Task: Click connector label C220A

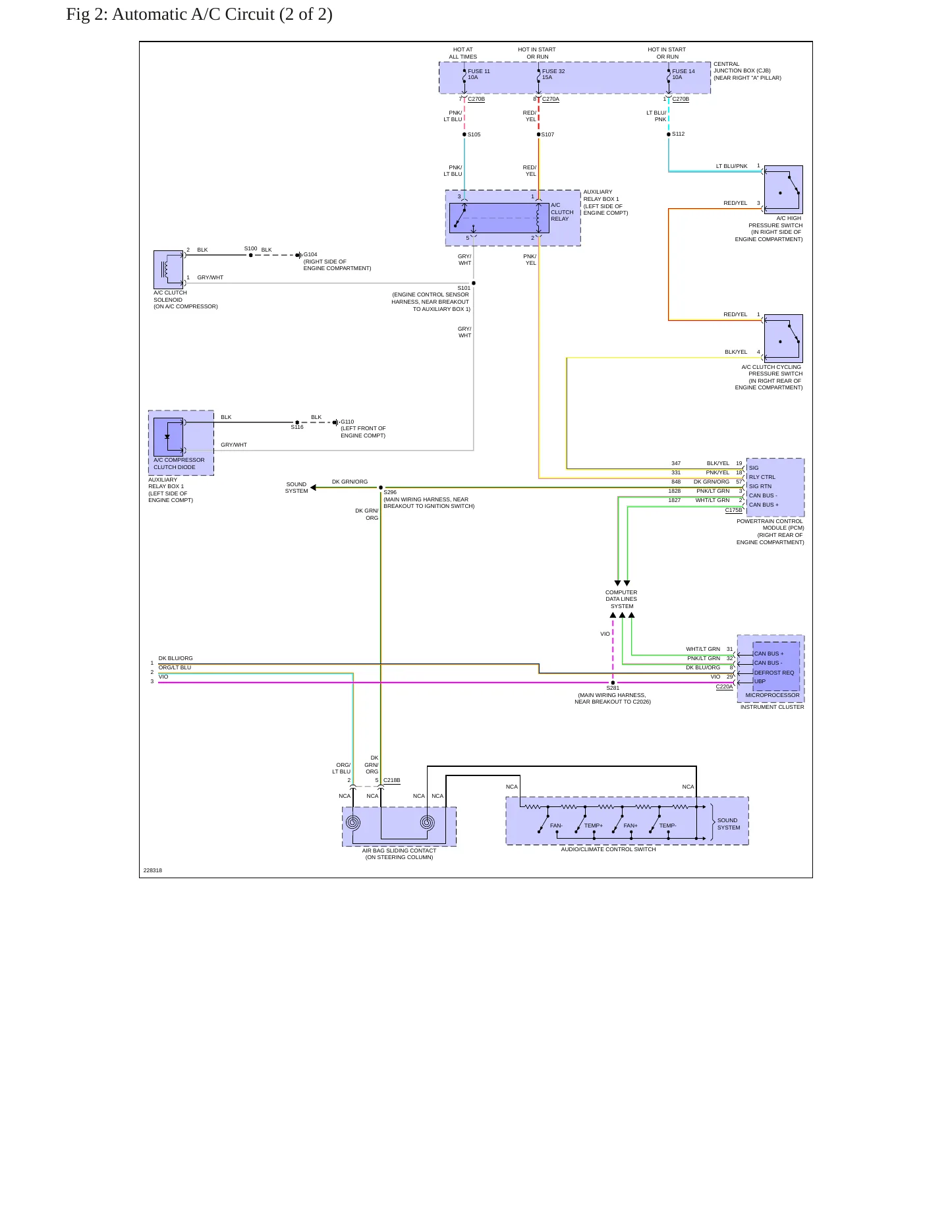Action: [724, 687]
